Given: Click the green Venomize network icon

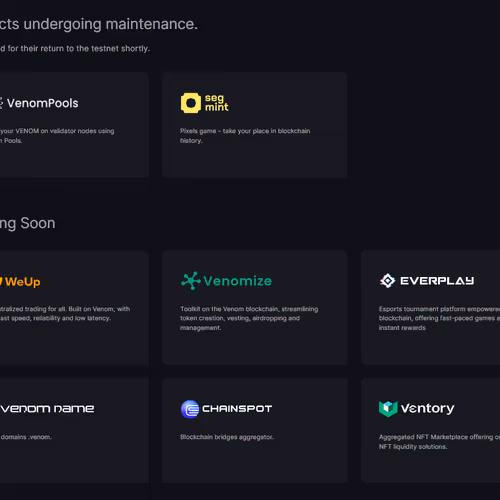Looking at the screenshot, I should 191,281.
